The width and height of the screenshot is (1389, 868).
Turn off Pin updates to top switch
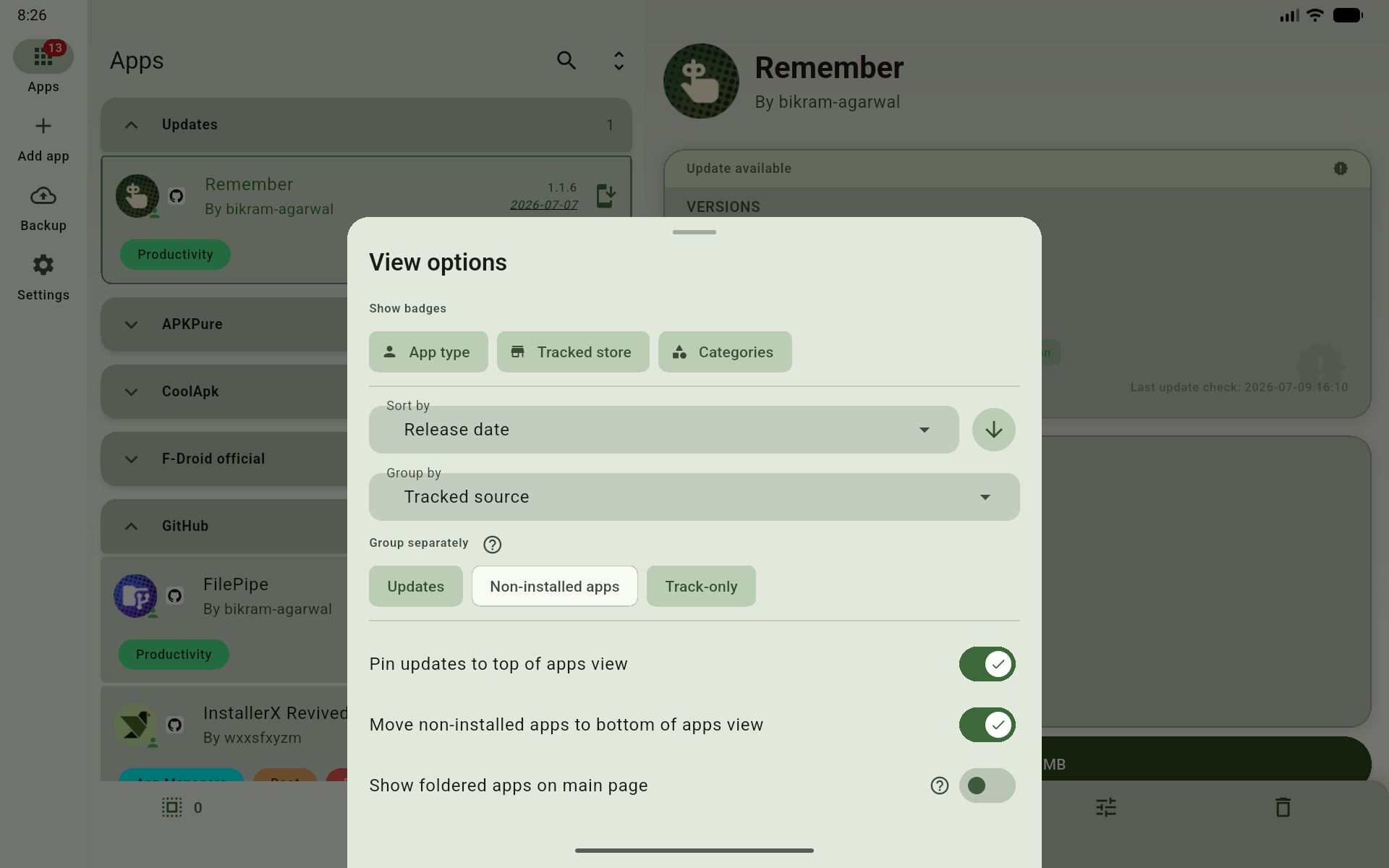coord(987,664)
